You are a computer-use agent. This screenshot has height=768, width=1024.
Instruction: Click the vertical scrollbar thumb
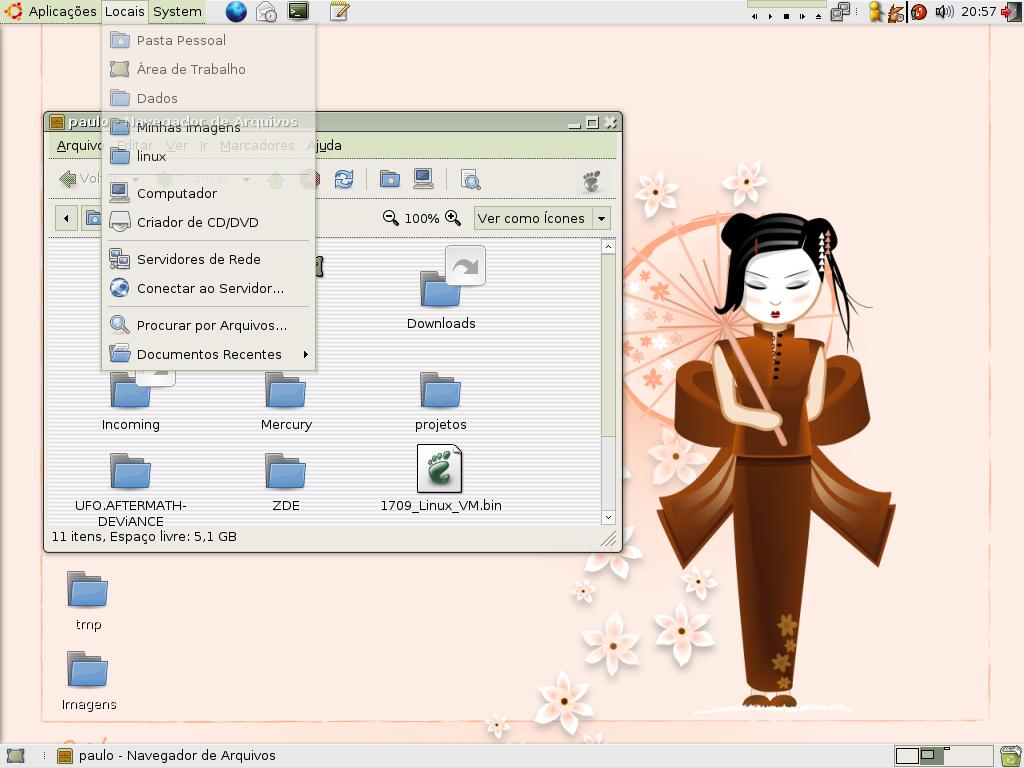pyautogui.click(x=608, y=345)
